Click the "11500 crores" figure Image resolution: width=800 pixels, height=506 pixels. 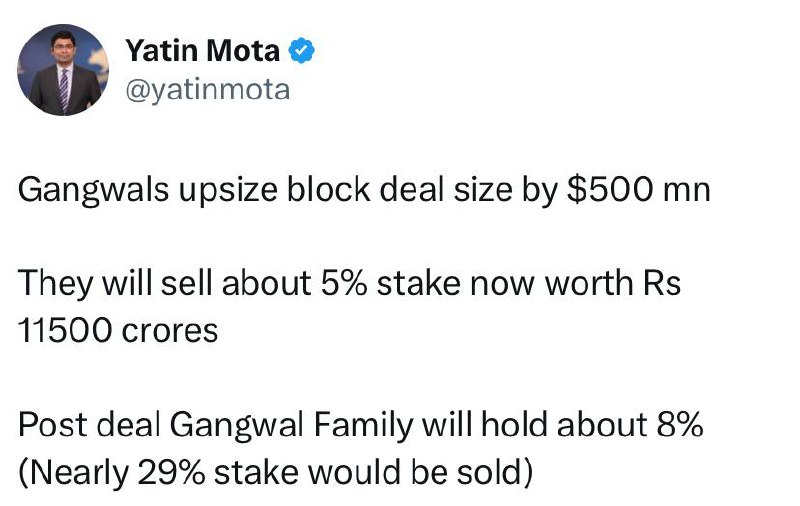[x=118, y=331]
